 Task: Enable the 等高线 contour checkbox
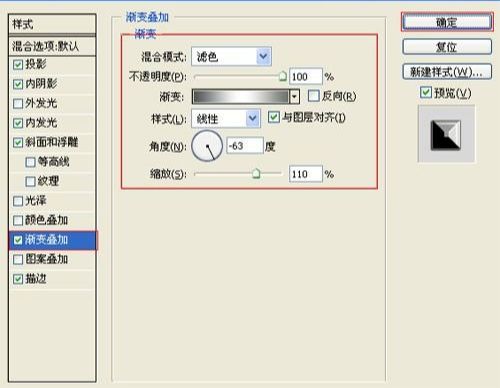(30, 162)
